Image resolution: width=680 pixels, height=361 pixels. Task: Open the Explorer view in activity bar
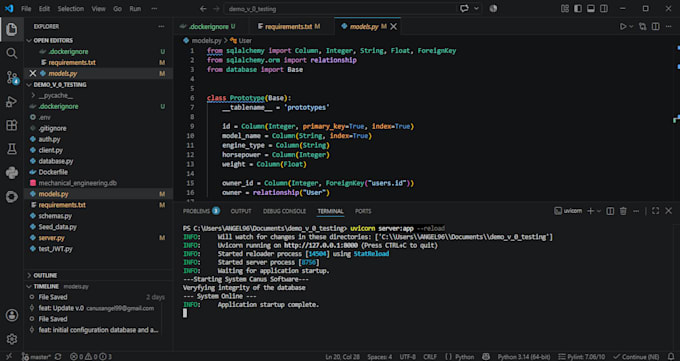[x=12, y=30]
